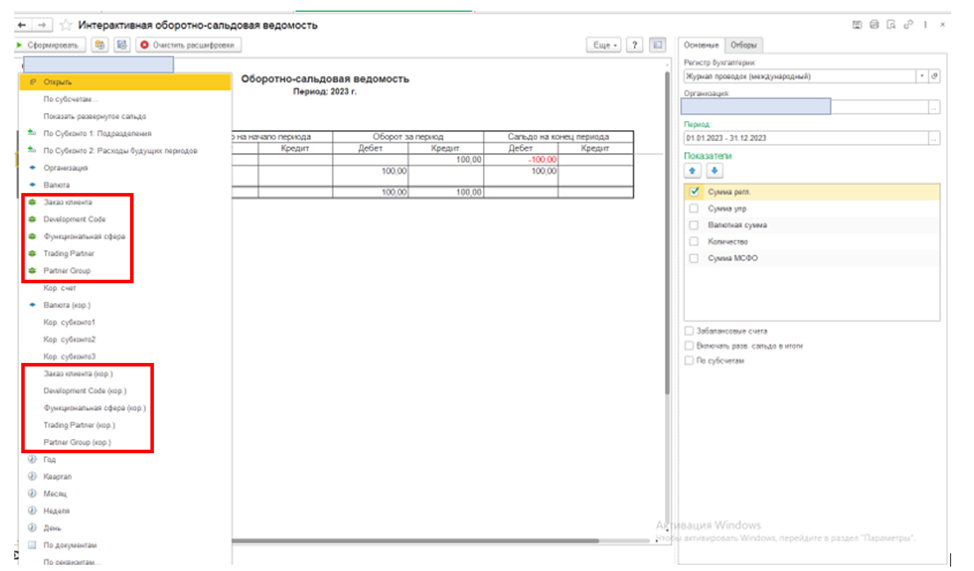Click the help question mark button

tap(635, 45)
